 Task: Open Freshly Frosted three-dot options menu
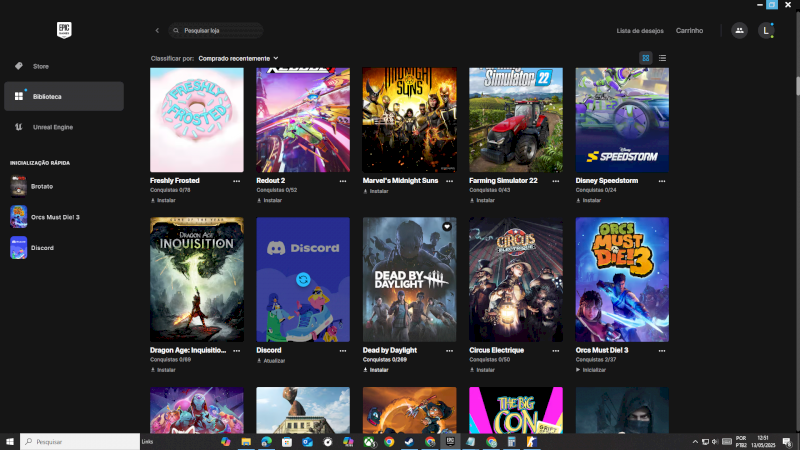(x=237, y=181)
